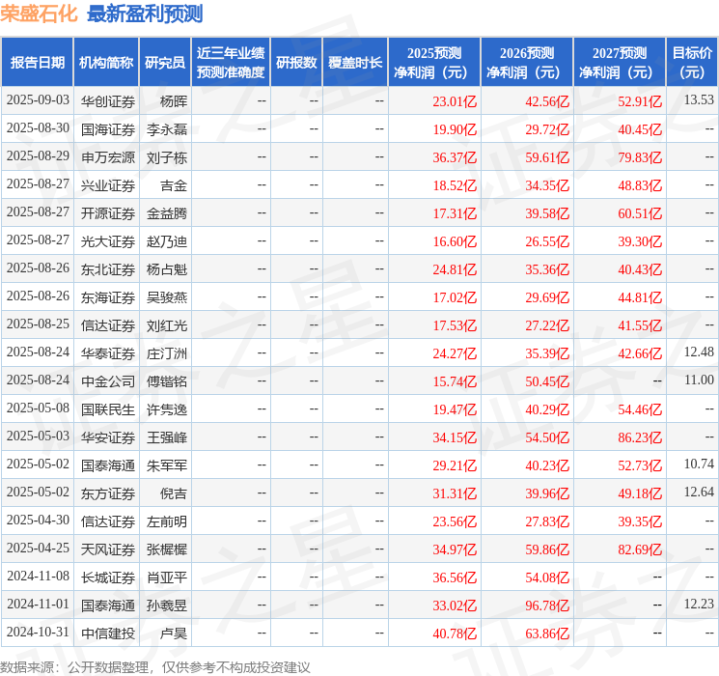Click institution 国海证券
The image size is (719, 676).
(x=108, y=129)
